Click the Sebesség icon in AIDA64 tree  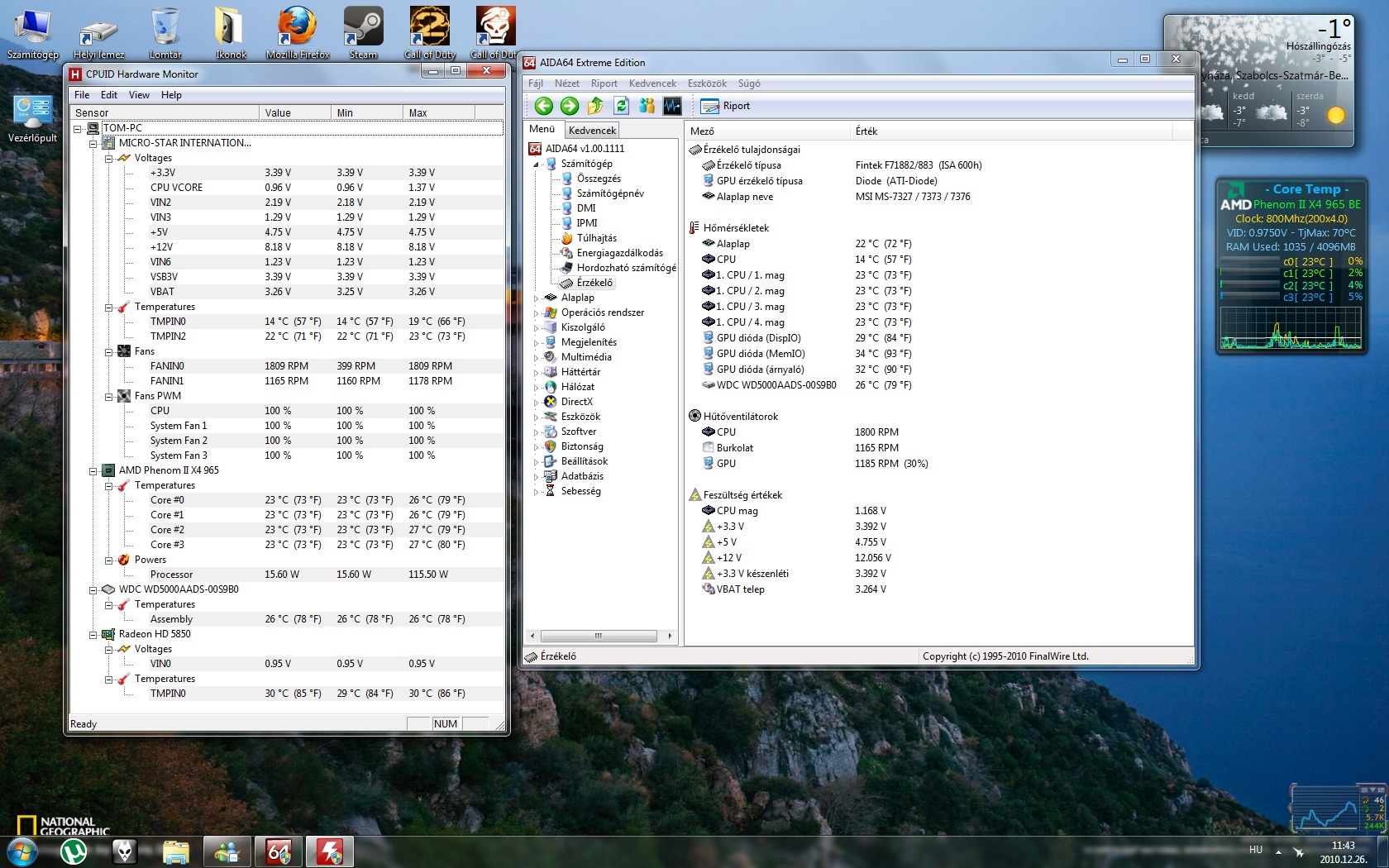coord(551,491)
